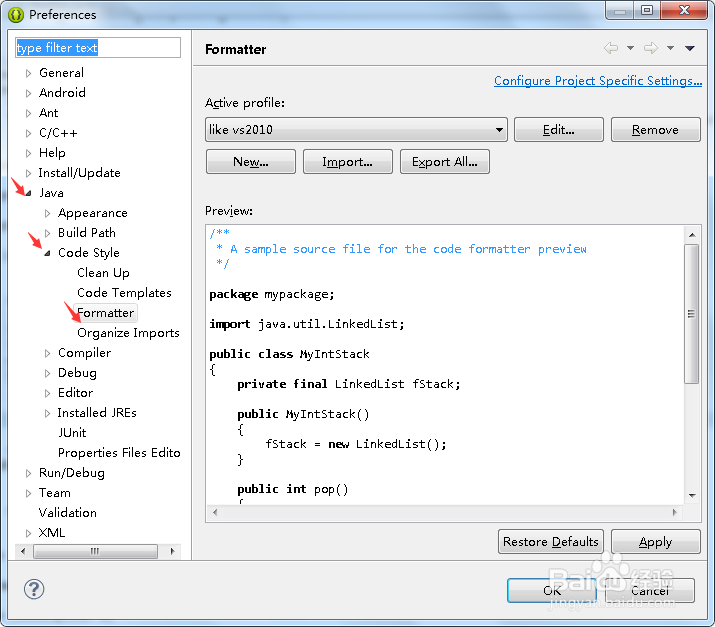Click the Cancel button
715x627 pixels.
tap(650, 591)
